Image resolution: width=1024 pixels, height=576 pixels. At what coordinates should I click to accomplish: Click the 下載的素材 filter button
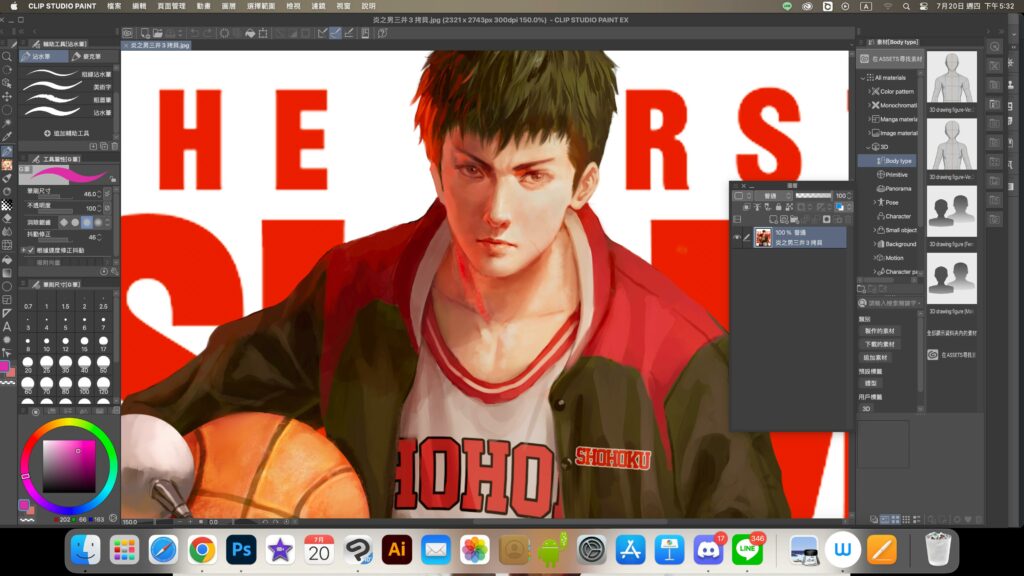click(880, 344)
